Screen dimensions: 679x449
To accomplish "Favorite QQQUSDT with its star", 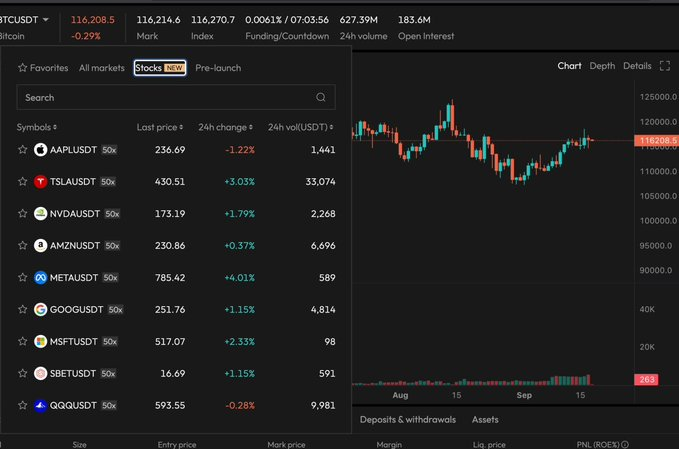I will coord(23,405).
